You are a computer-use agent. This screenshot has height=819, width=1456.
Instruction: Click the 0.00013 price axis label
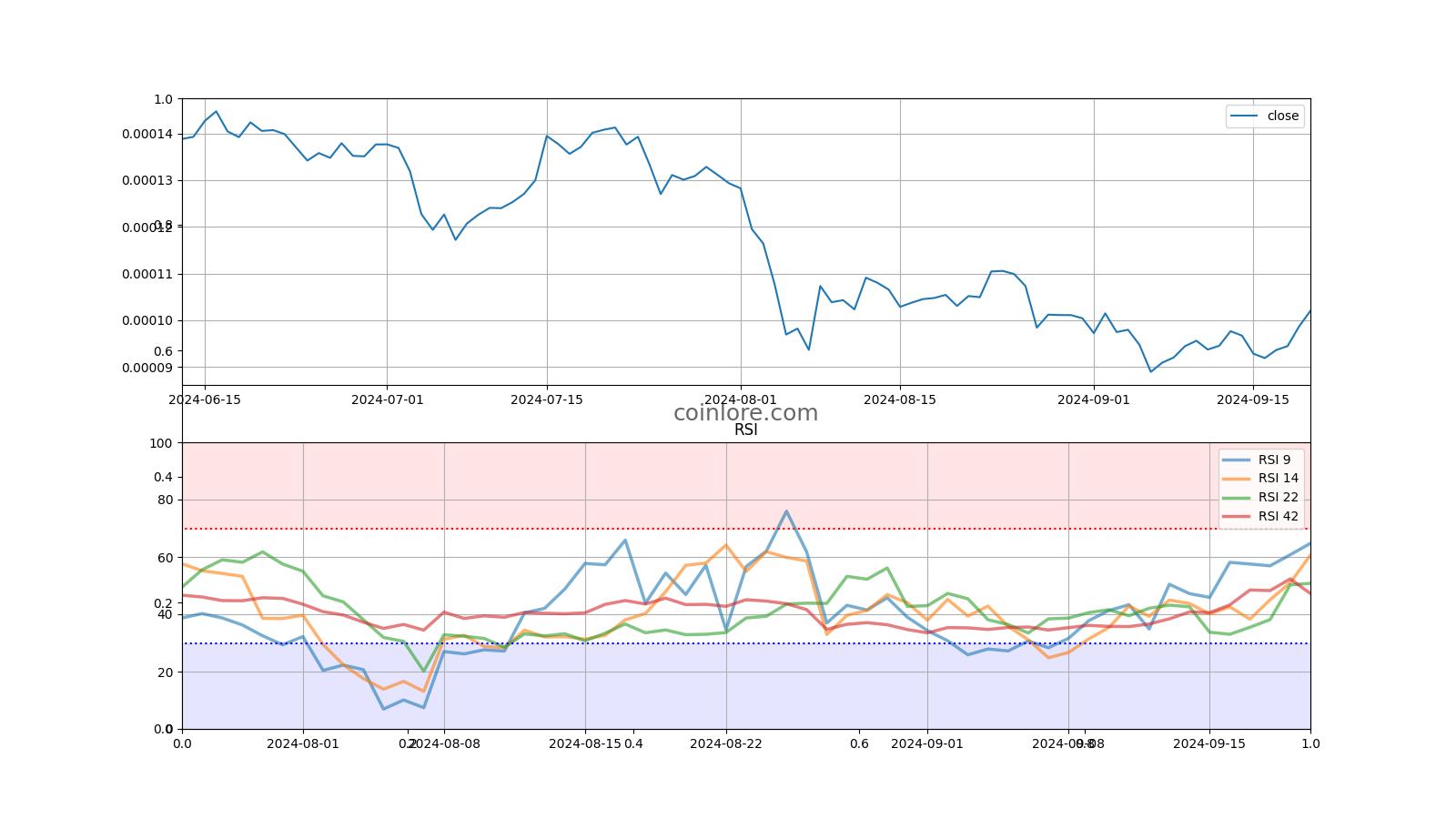pos(147,180)
